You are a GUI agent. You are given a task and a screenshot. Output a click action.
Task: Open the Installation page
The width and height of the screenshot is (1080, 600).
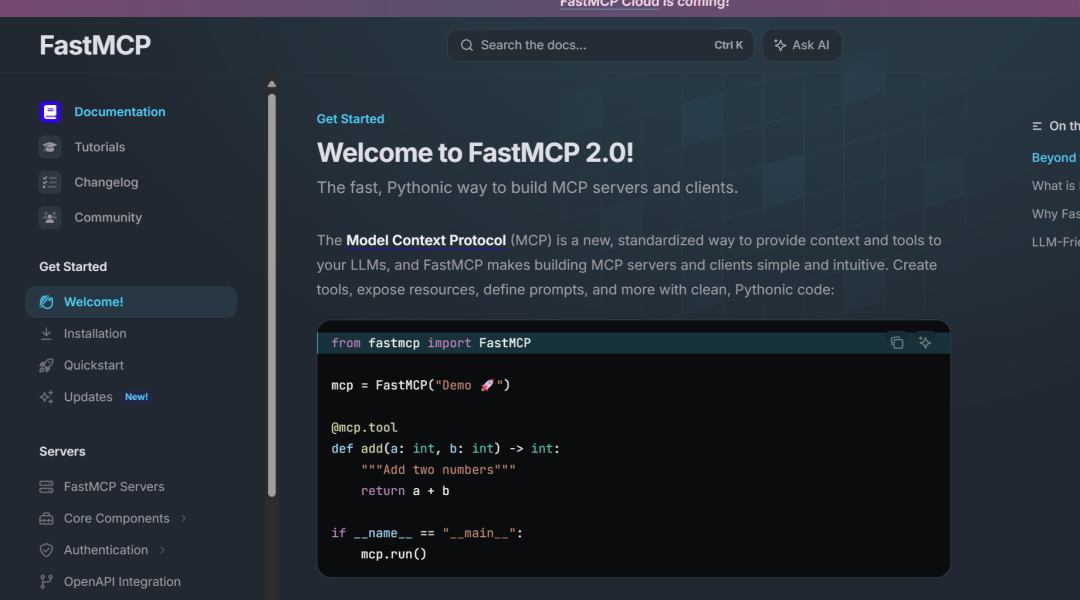pos(95,333)
